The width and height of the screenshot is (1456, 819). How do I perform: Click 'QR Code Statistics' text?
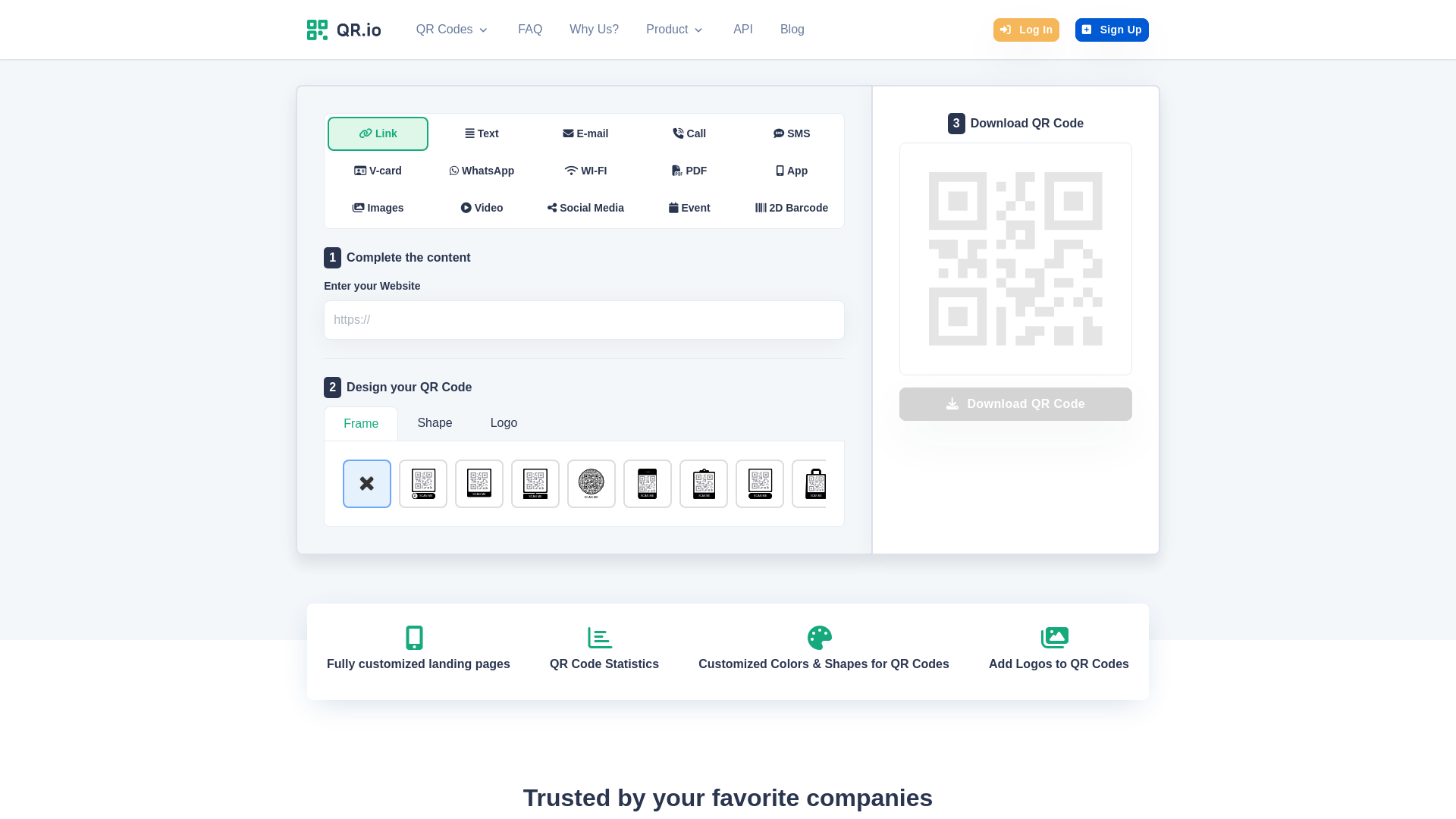coord(604,664)
